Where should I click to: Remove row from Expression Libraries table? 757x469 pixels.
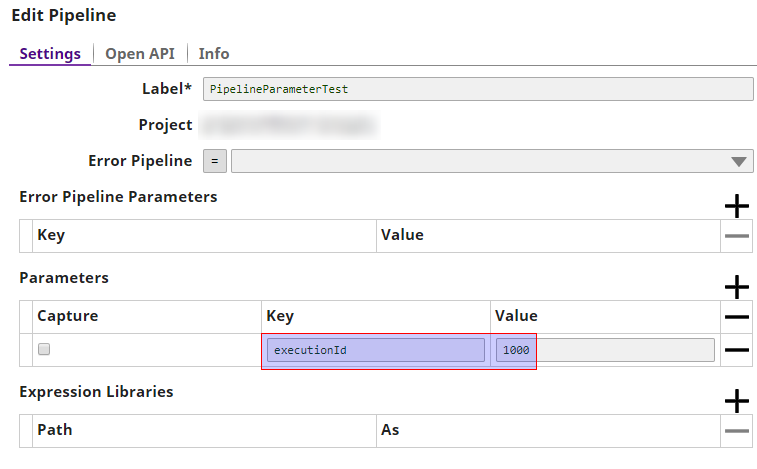[x=736, y=431]
